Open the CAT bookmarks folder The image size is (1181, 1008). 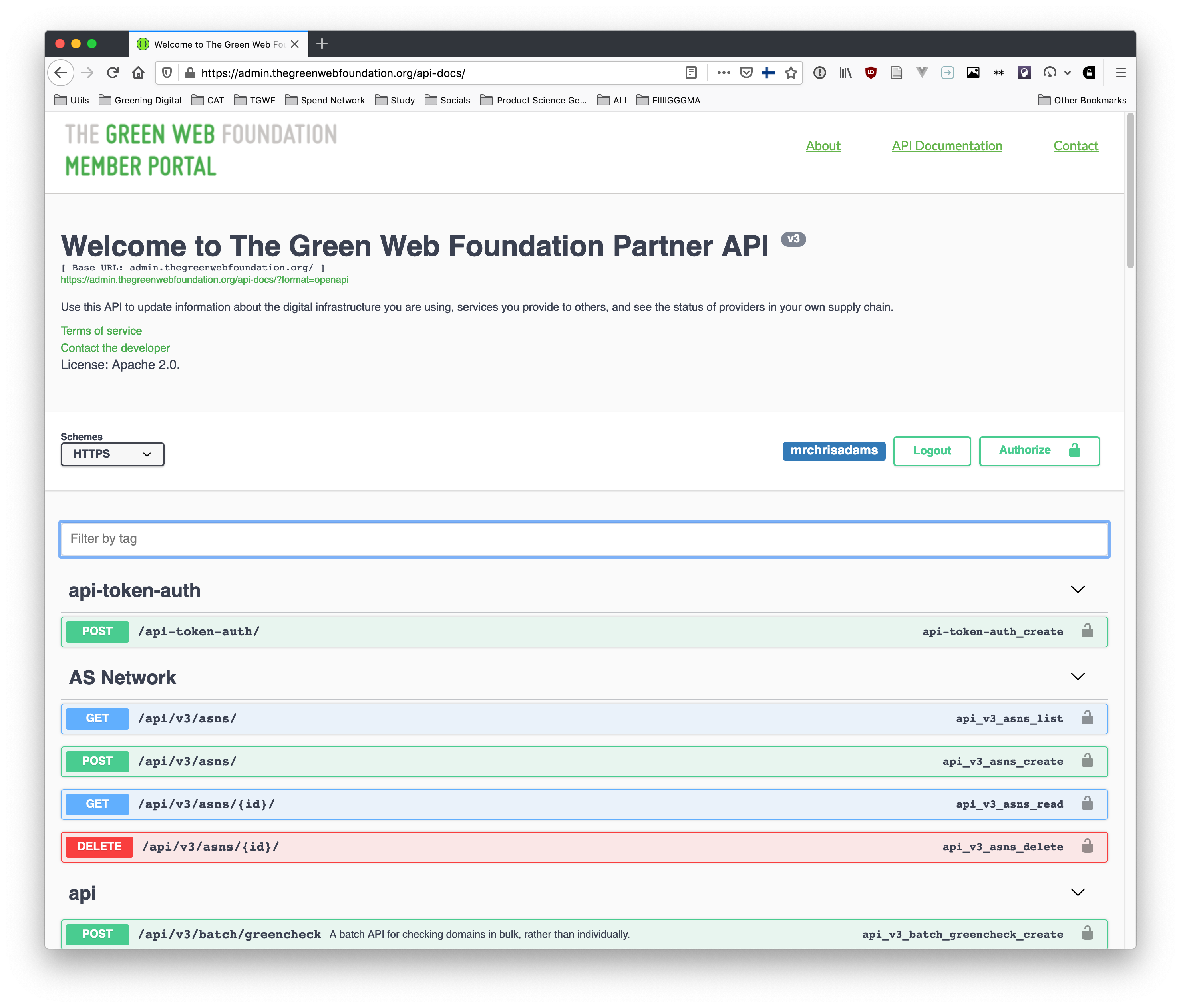pyautogui.click(x=207, y=100)
